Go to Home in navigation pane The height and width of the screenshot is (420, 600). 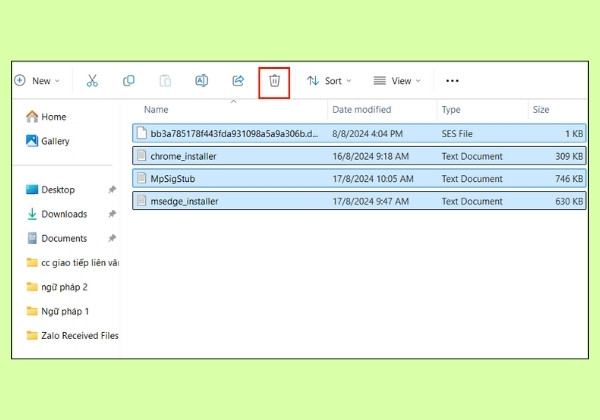(46, 117)
